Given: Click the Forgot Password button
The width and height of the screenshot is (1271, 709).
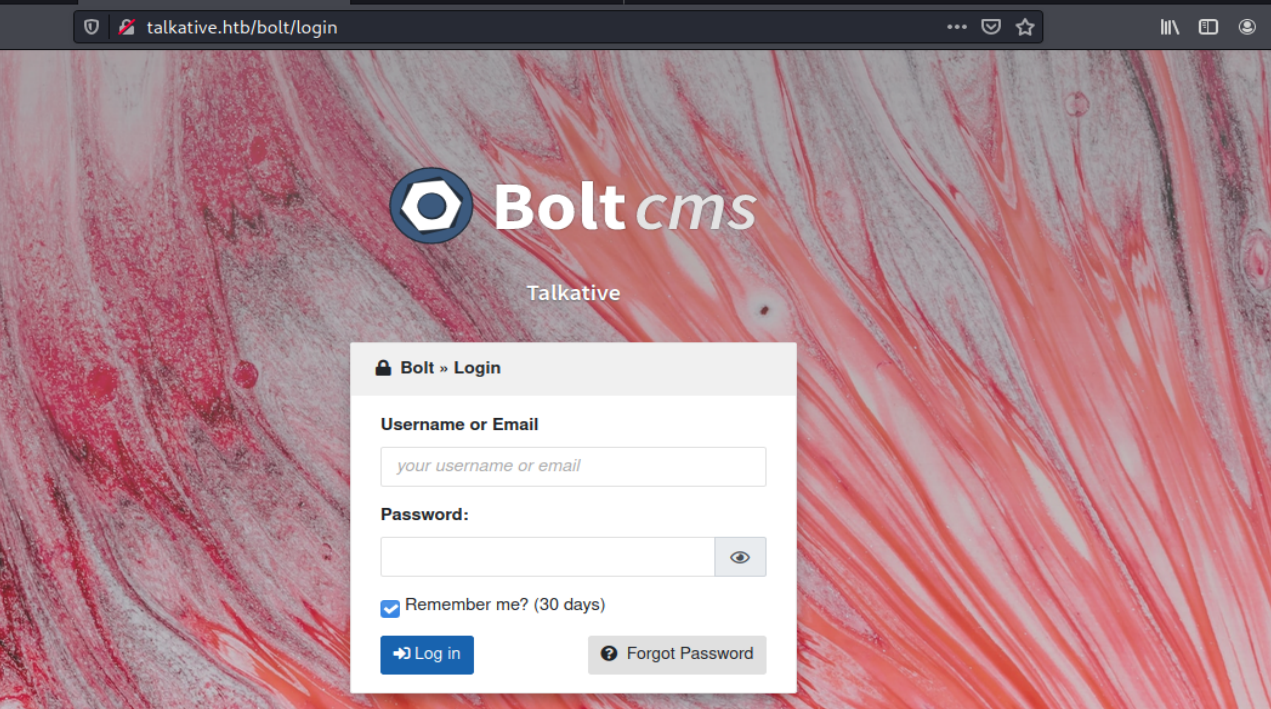Looking at the screenshot, I should [x=677, y=654].
